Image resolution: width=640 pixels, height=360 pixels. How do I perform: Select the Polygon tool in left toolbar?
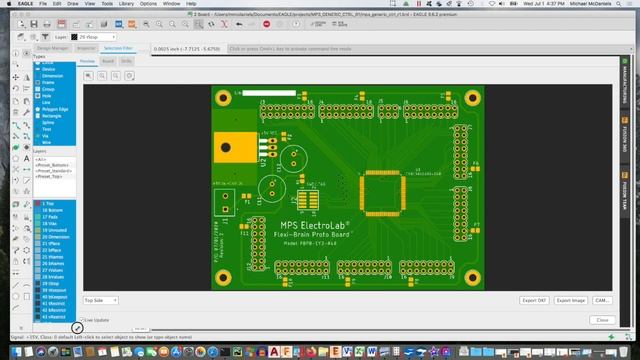[x=16, y=158]
